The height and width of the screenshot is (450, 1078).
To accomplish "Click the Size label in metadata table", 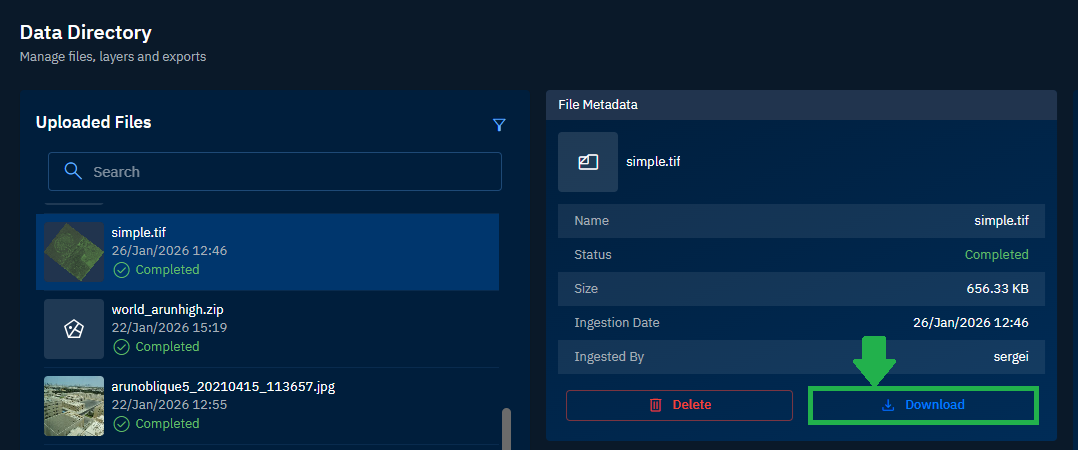I will 586,289.
